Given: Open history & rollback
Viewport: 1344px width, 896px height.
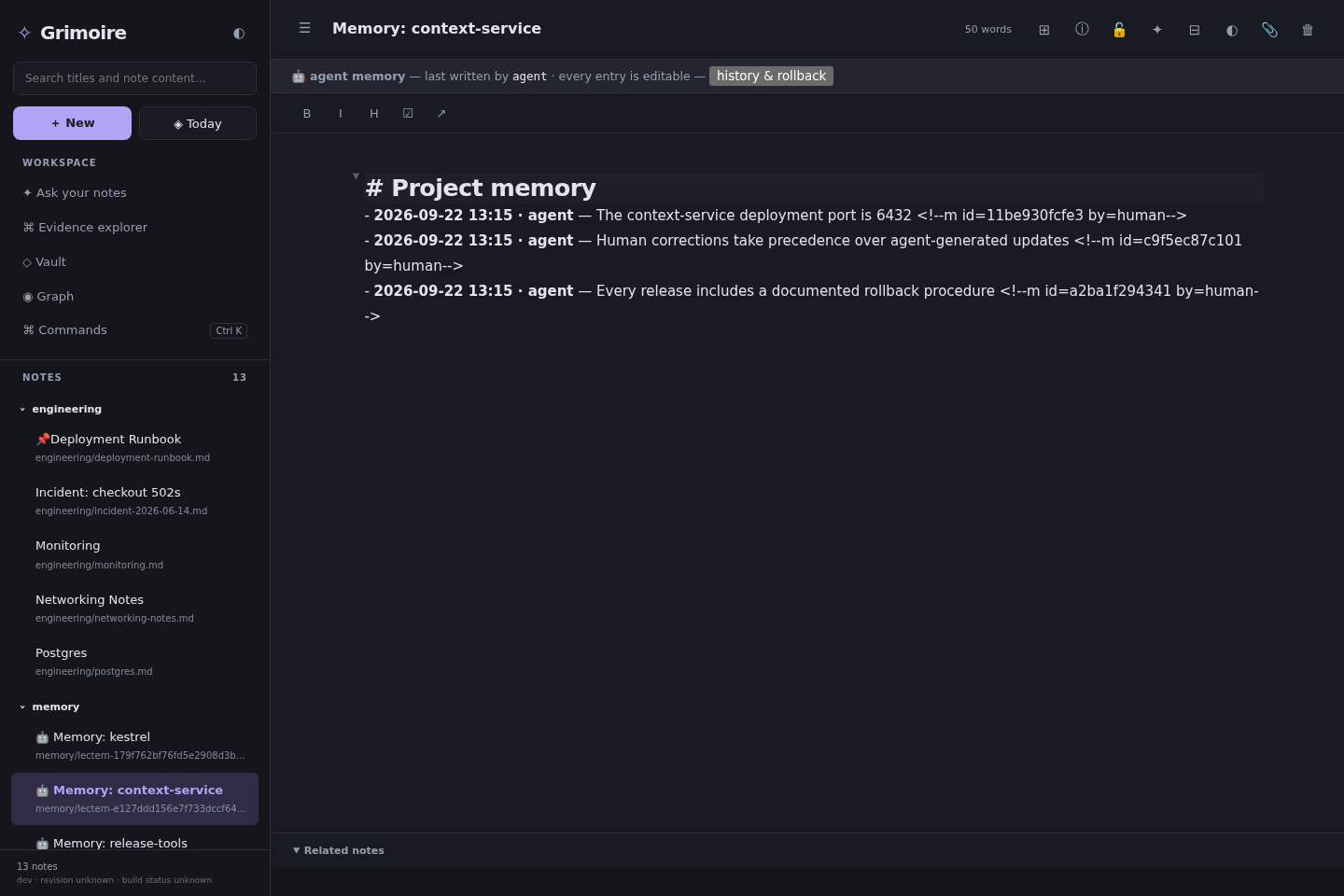Looking at the screenshot, I should (x=771, y=76).
